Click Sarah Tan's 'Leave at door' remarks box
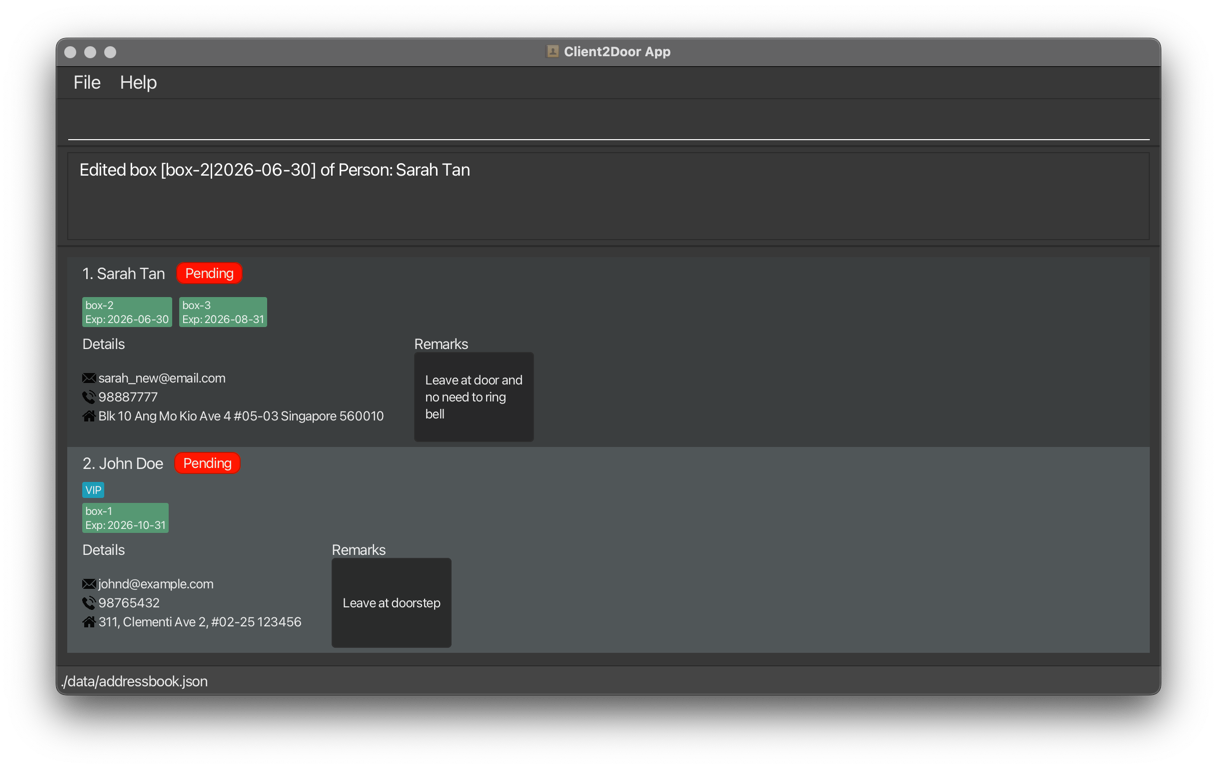Viewport: 1217px width, 769px height. (473, 397)
